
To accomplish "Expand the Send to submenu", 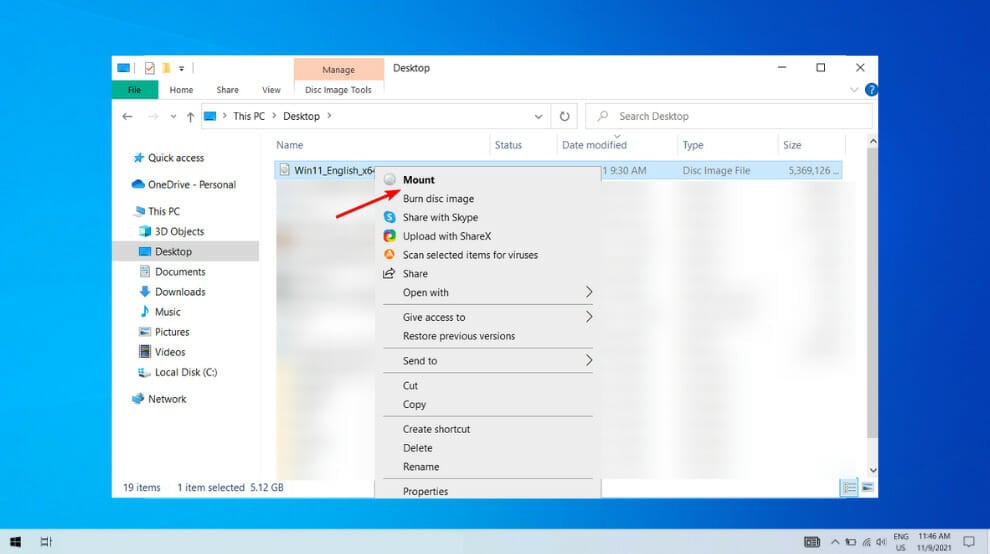I will point(487,361).
